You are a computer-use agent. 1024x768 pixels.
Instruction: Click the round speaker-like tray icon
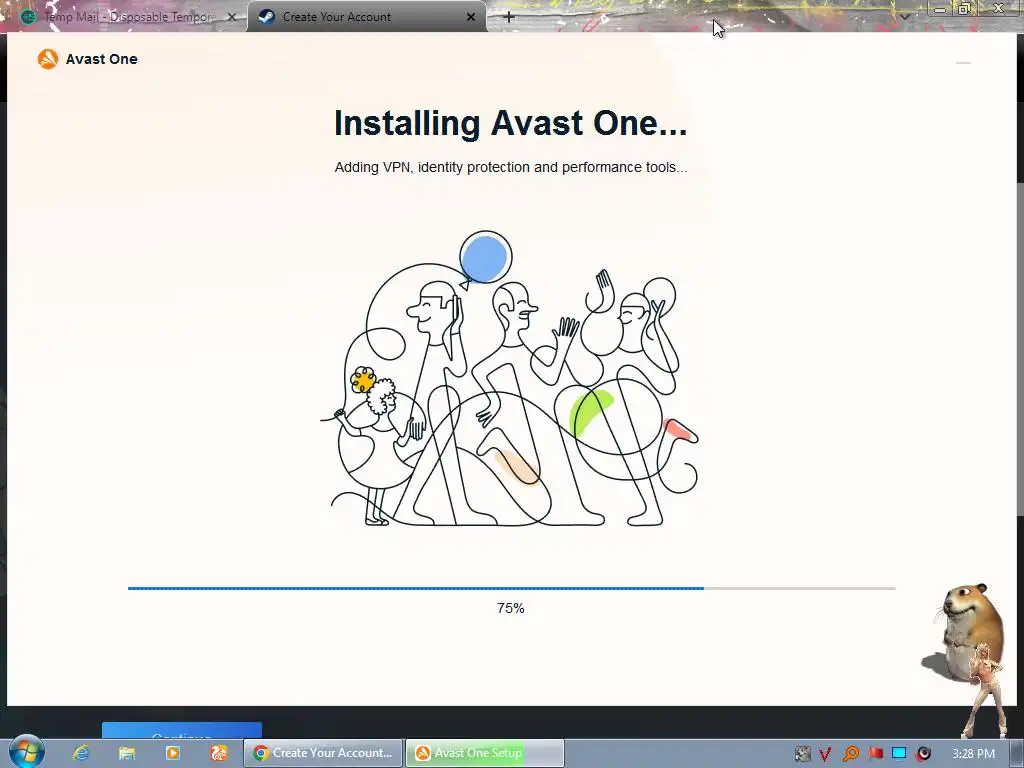tap(923, 754)
